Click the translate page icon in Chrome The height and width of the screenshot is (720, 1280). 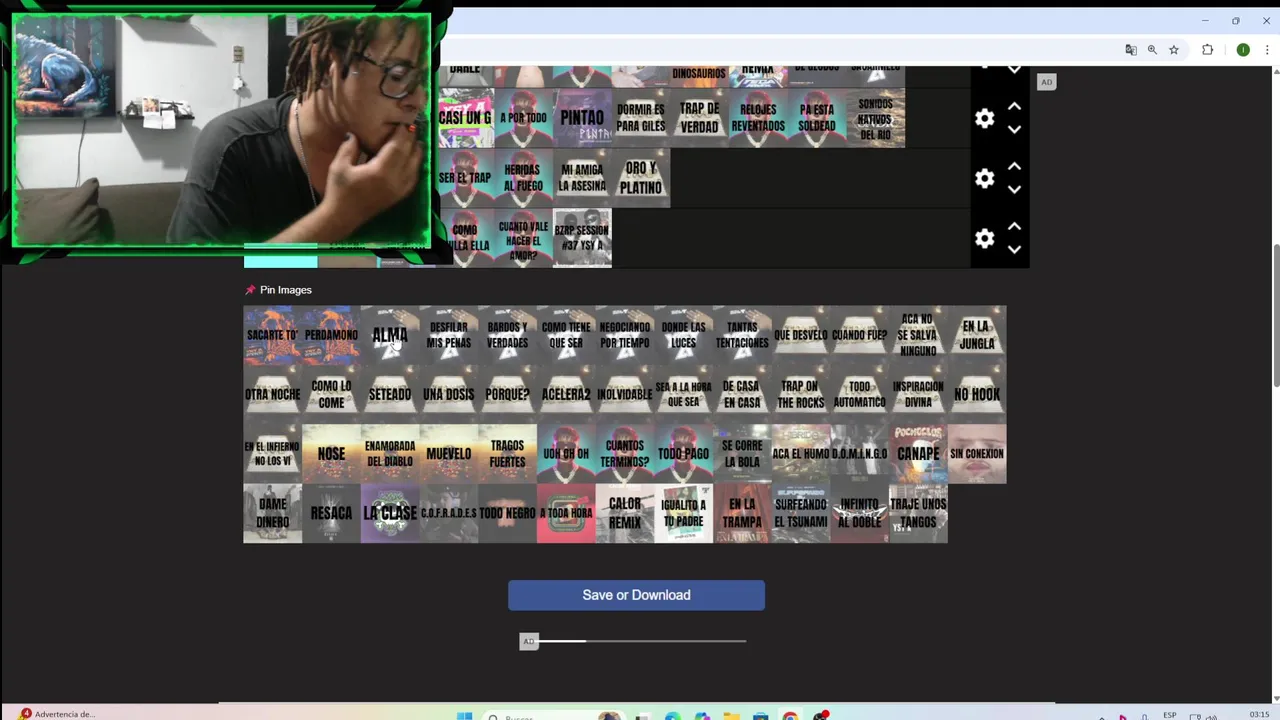coord(1130,50)
